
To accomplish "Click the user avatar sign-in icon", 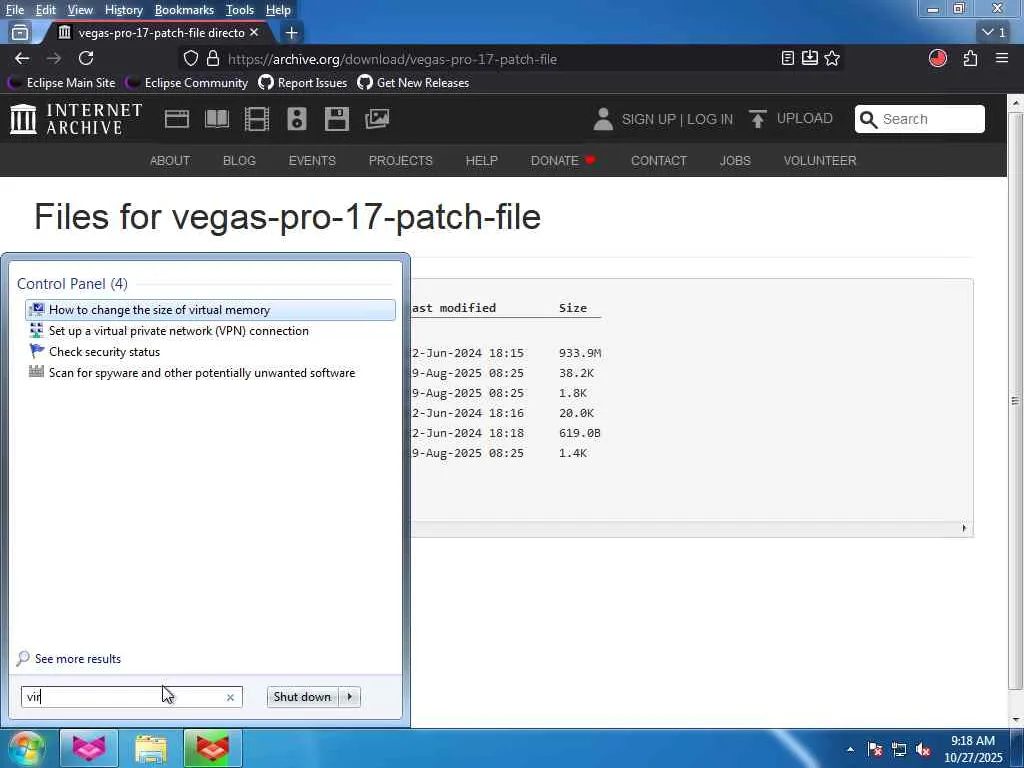I will [603, 119].
